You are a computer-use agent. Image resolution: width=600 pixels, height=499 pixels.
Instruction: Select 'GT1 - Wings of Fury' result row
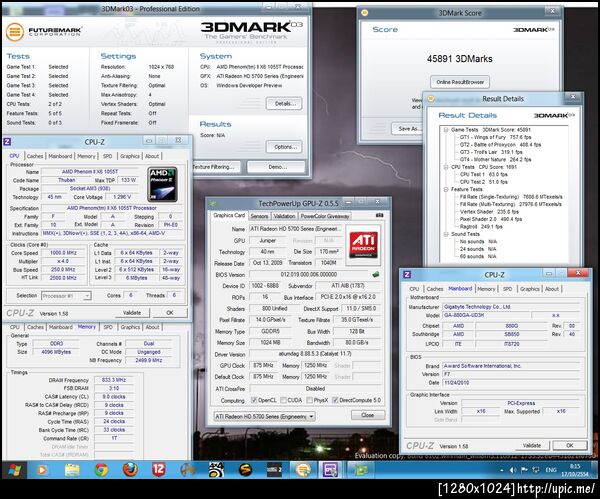click(495, 137)
